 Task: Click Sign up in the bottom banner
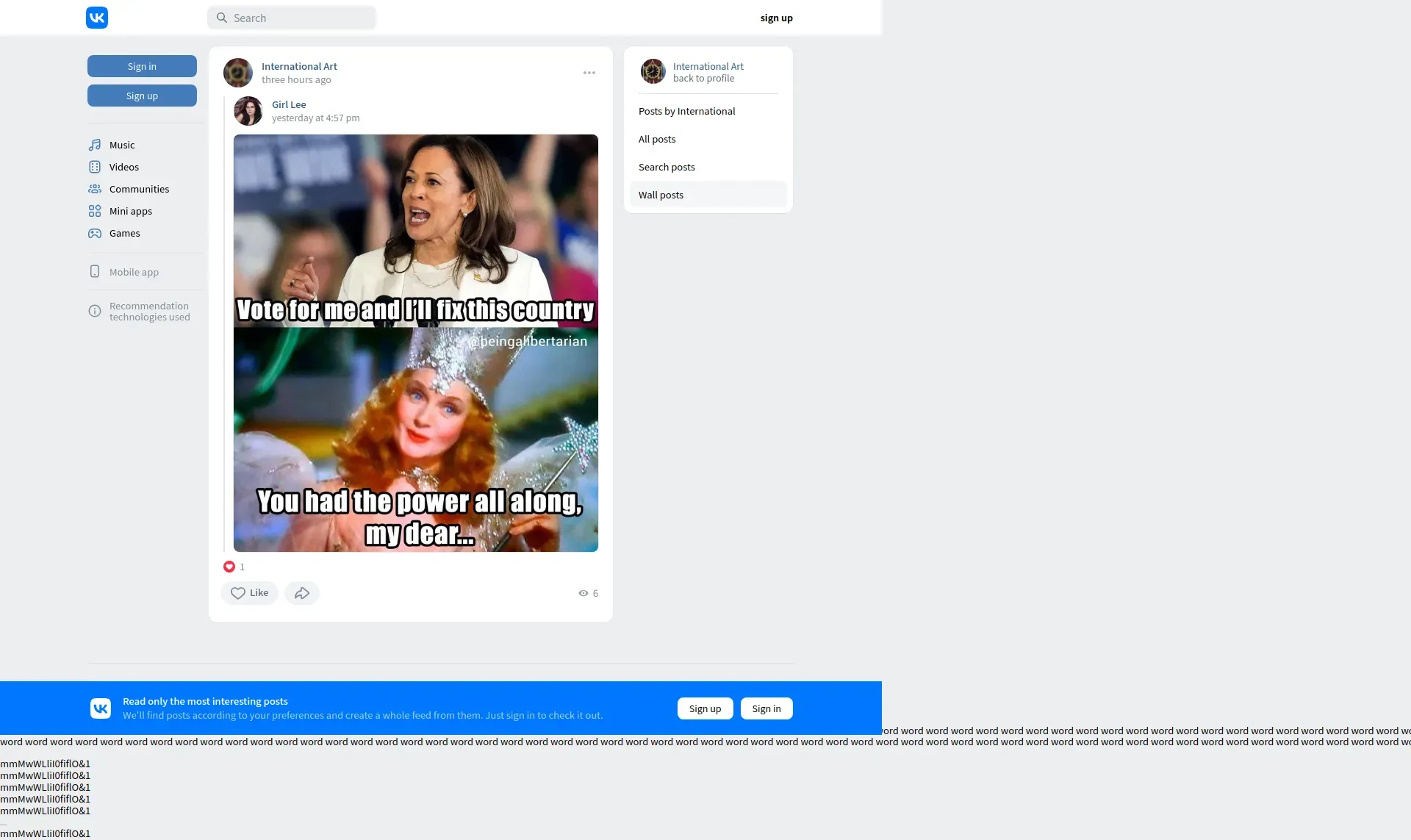pyautogui.click(x=705, y=708)
